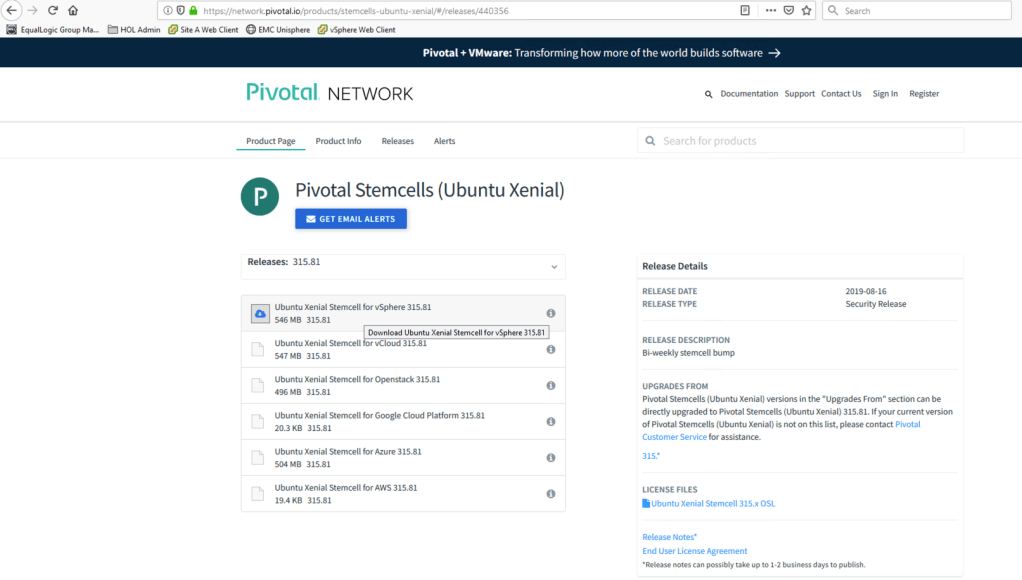The height and width of the screenshot is (580, 1022).
Task: Open the Alerts tab
Action: coord(444,141)
